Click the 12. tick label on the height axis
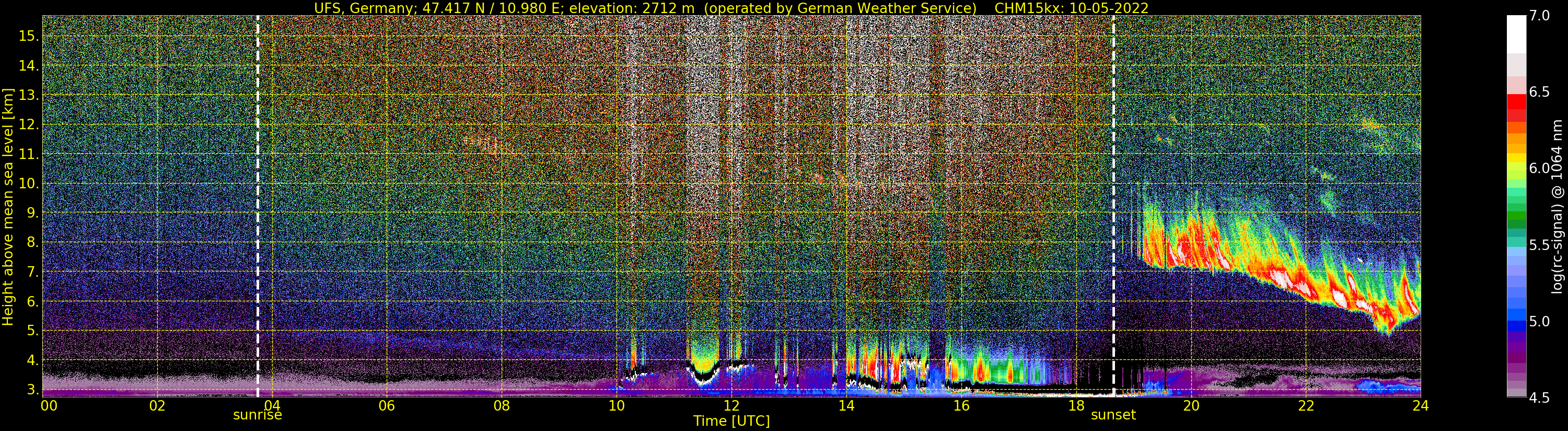 coord(29,125)
